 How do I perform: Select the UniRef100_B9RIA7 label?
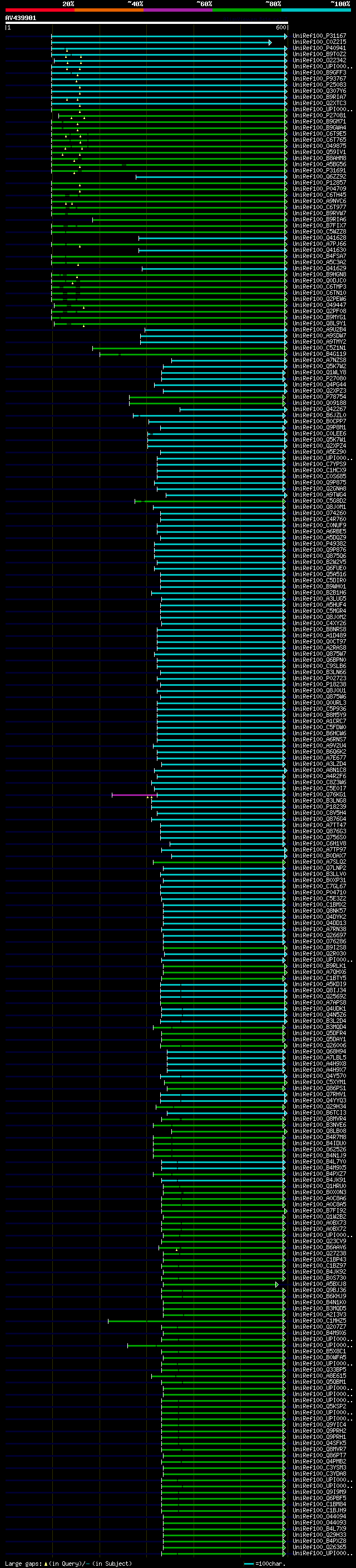coord(319,97)
